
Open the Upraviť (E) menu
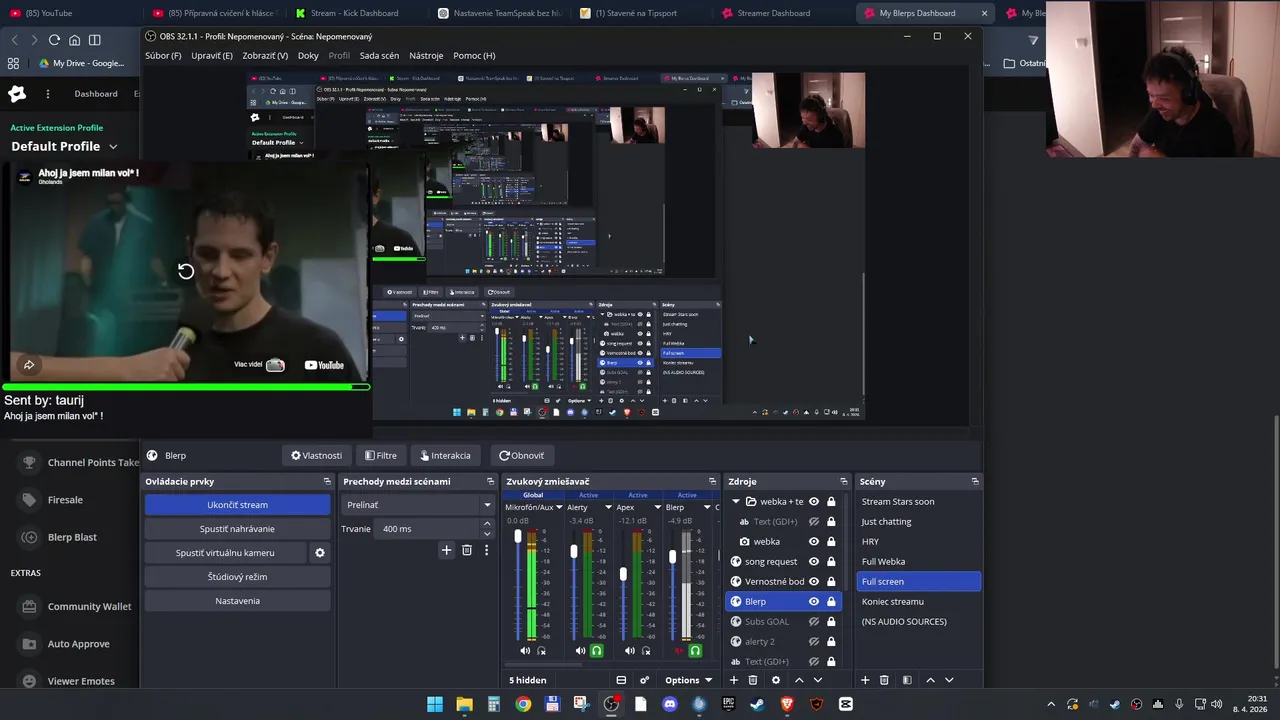click(x=211, y=55)
